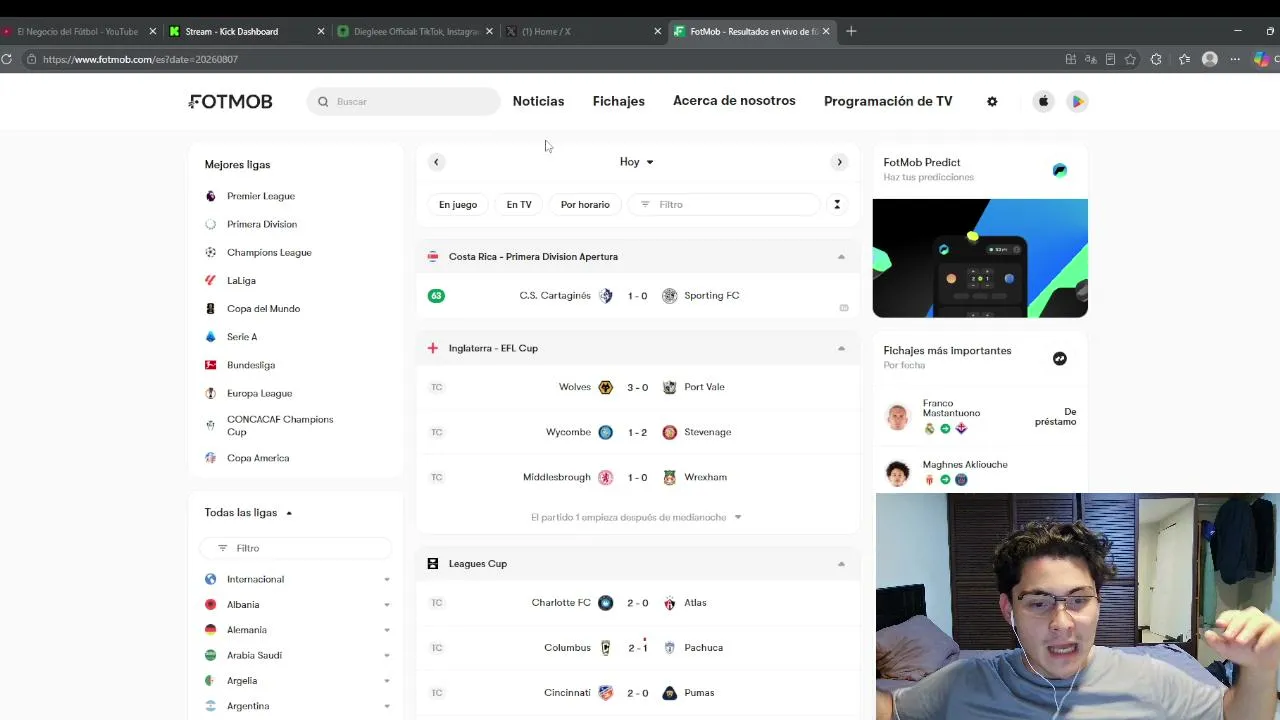Click the Google Play store icon
Image resolution: width=1280 pixels, height=720 pixels.
(1077, 101)
